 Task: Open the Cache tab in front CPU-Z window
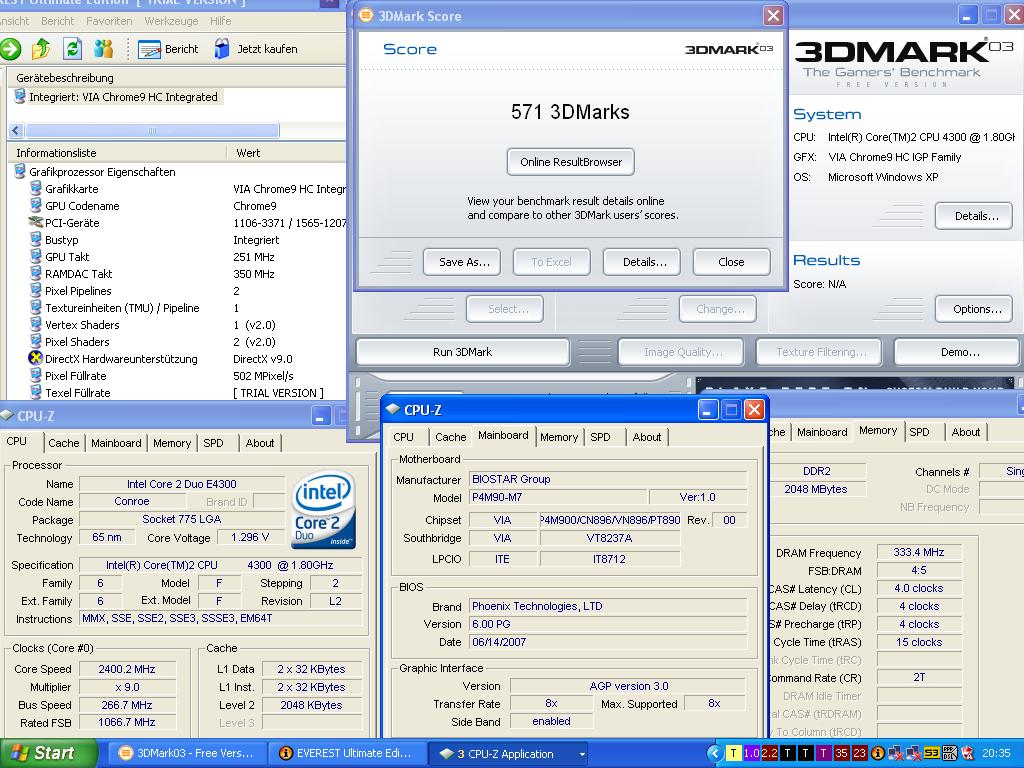[x=451, y=437]
